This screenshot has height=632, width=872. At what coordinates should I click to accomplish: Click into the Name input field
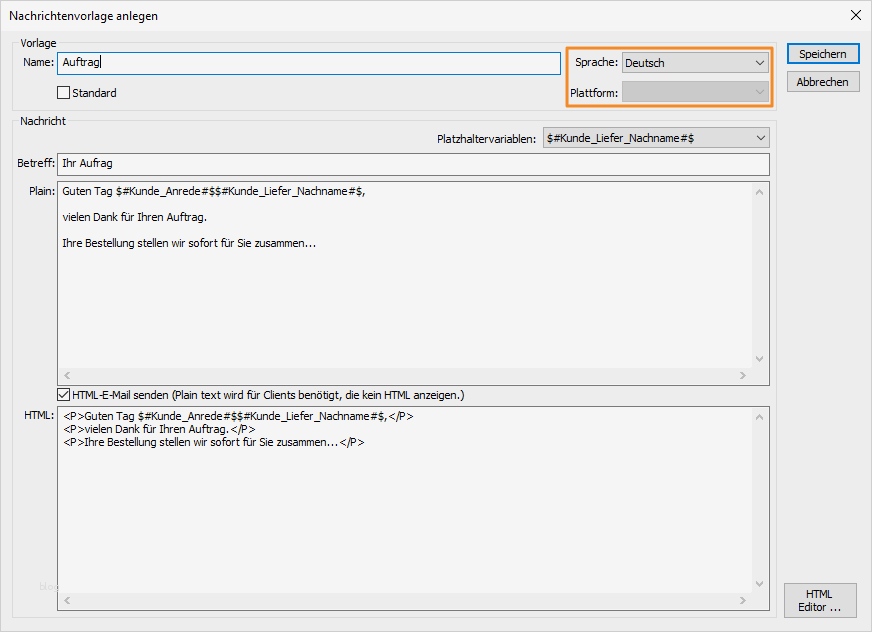[x=300, y=62]
